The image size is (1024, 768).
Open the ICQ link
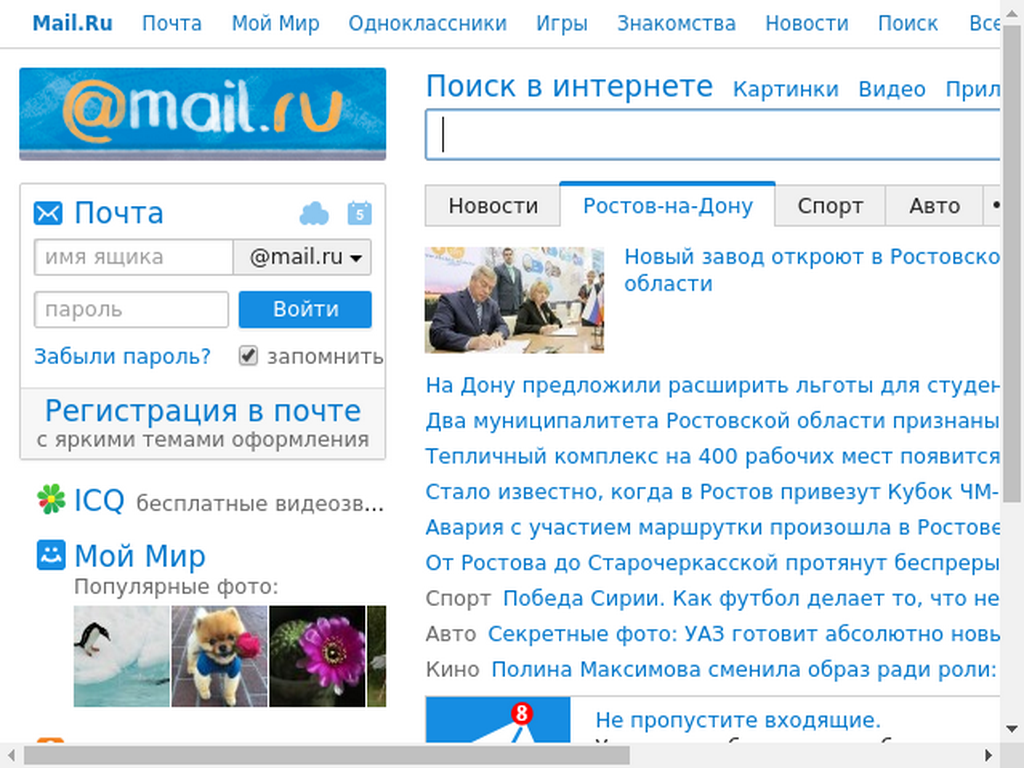[x=99, y=501]
